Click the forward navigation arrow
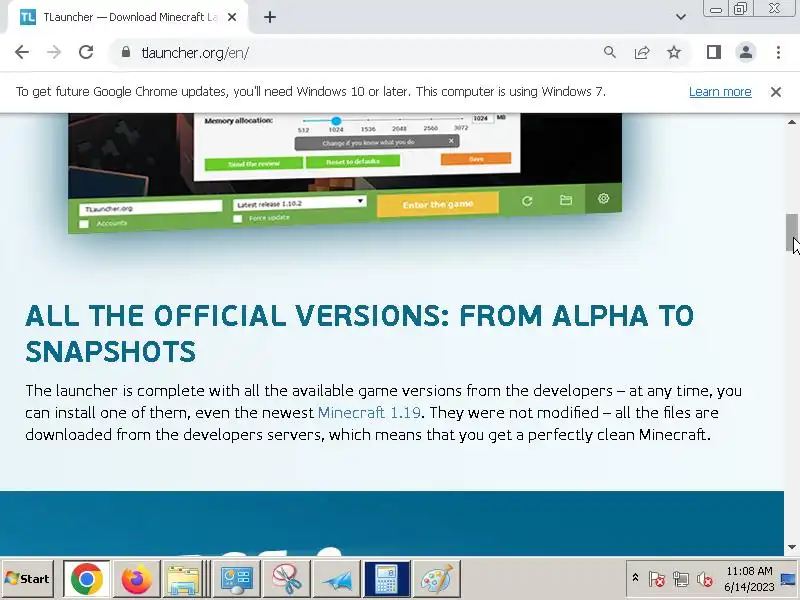 pyautogui.click(x=54, y=52)
